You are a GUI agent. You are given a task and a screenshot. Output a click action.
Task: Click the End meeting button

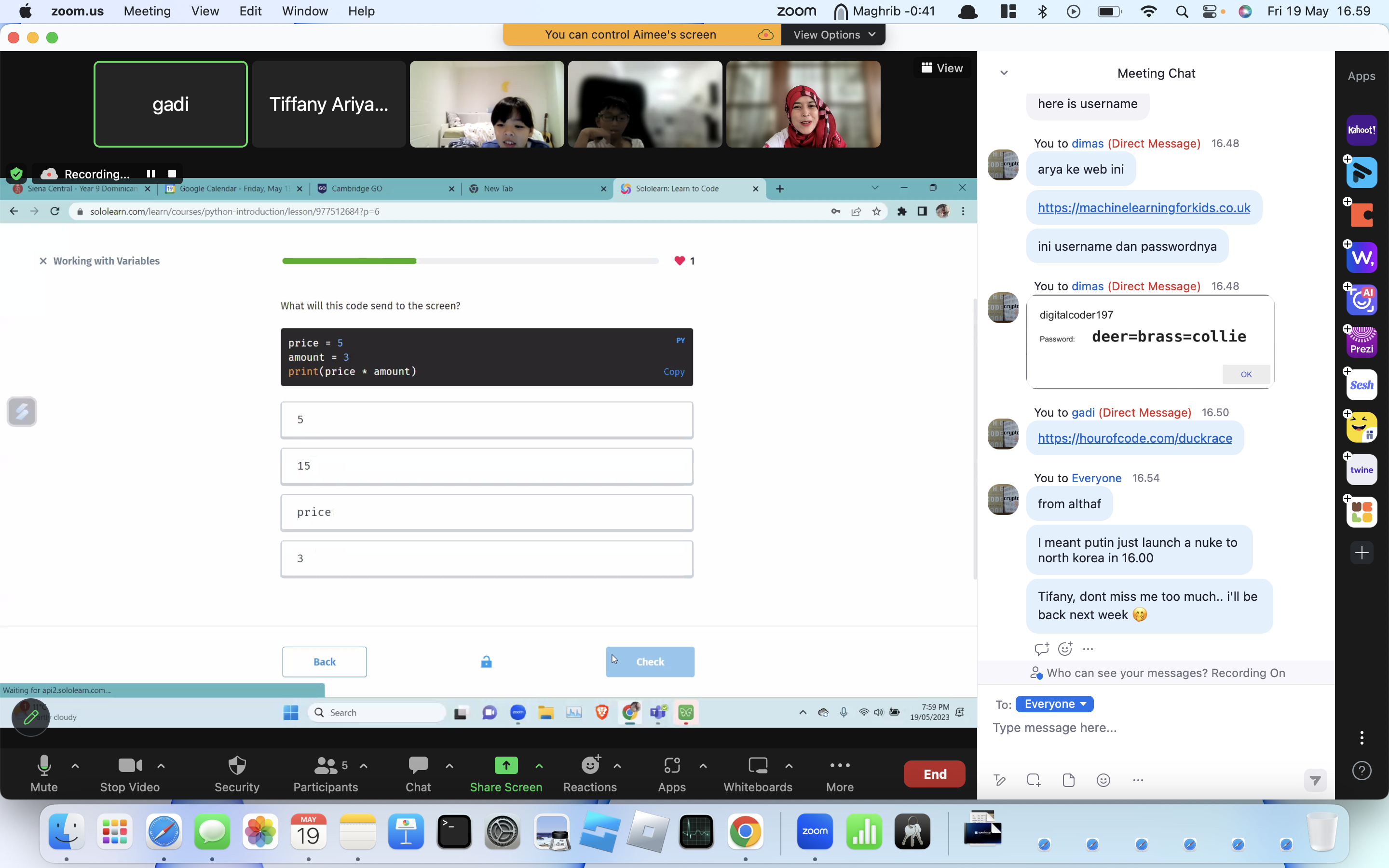934,774
